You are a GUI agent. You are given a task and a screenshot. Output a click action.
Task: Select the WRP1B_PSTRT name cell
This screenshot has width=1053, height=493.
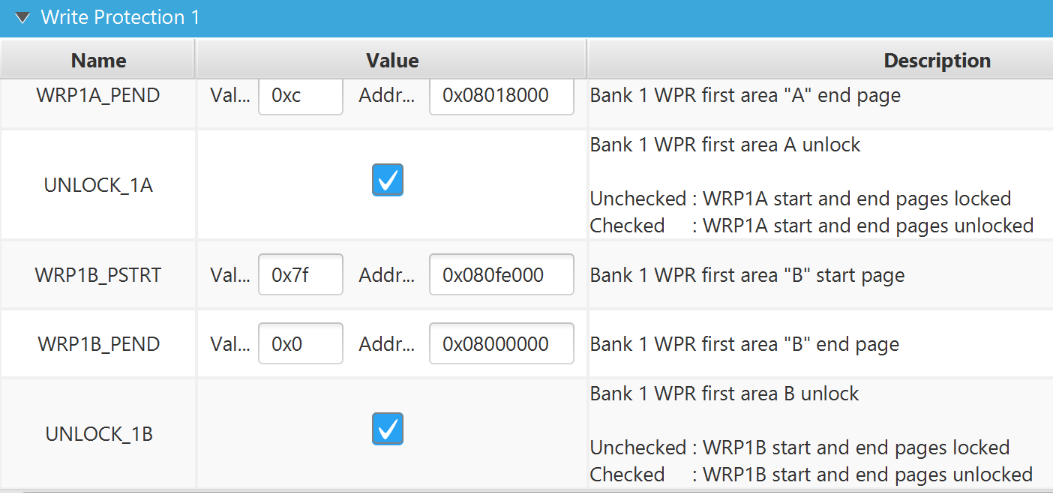coord(98,275)
